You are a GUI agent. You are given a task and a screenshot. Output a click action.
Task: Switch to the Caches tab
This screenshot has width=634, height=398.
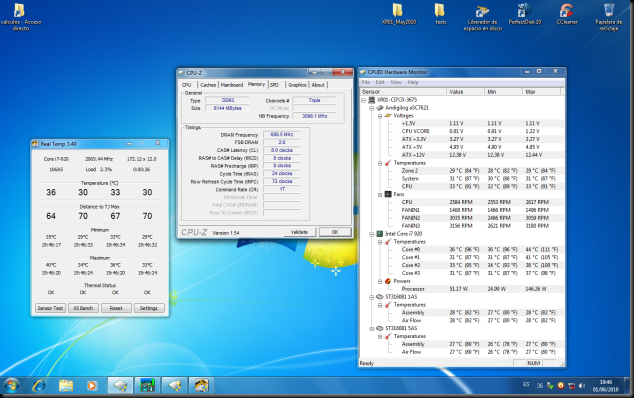pyautogui.click(x=208, y=85)
